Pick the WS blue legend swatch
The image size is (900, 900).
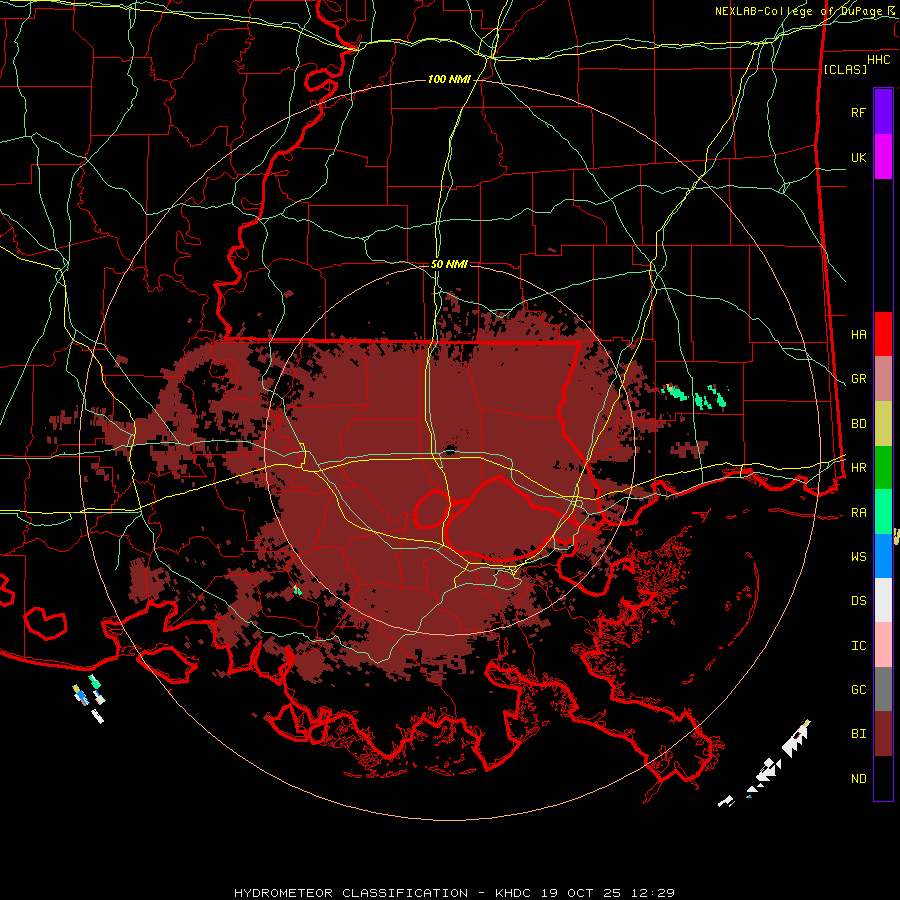tap(883, 556)
